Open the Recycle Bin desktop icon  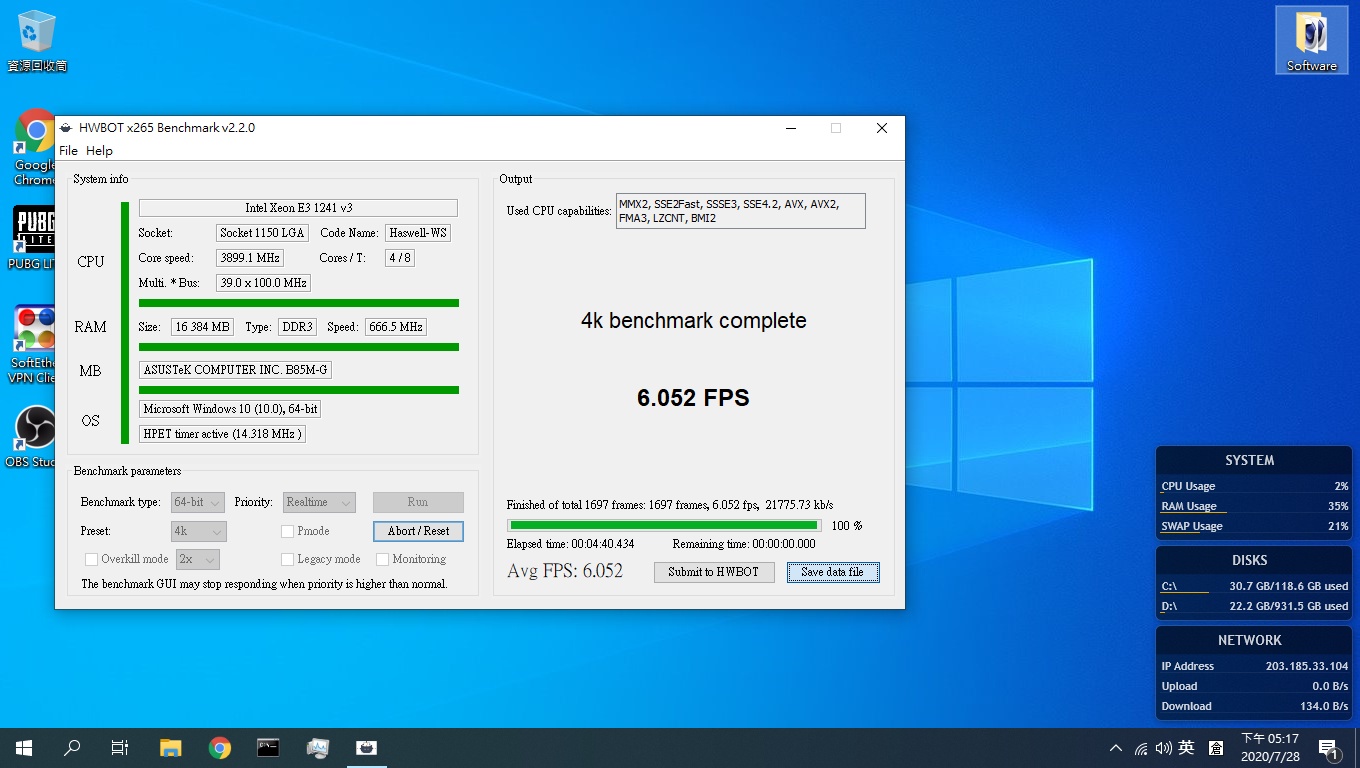coord(37,40)
